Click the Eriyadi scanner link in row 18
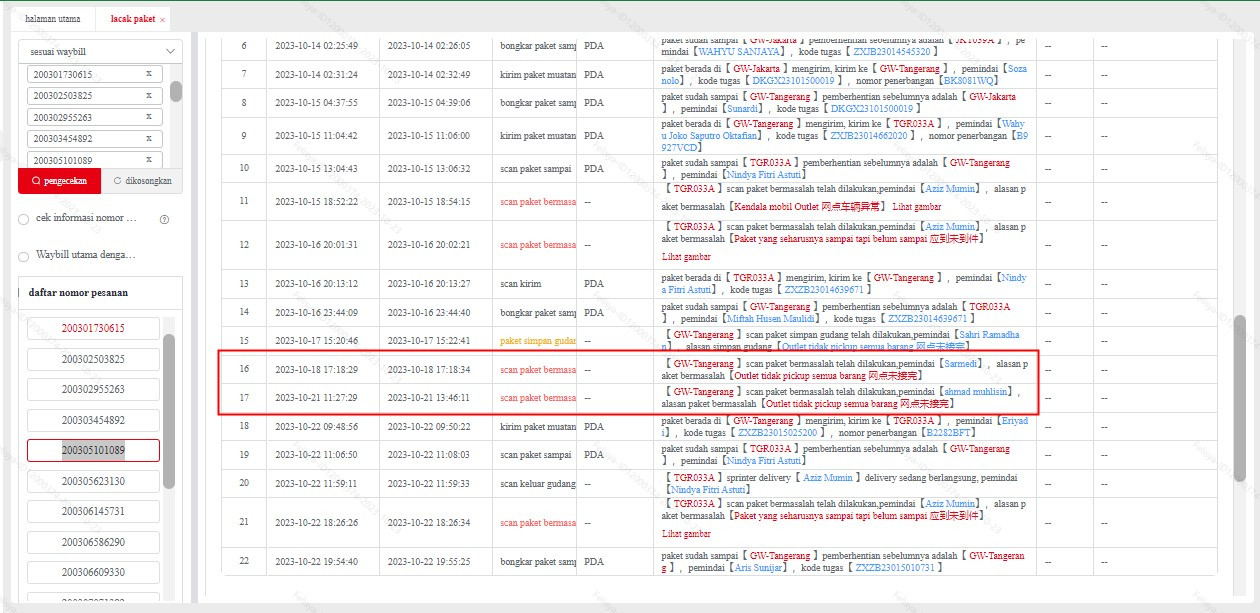 [1014, 421]
